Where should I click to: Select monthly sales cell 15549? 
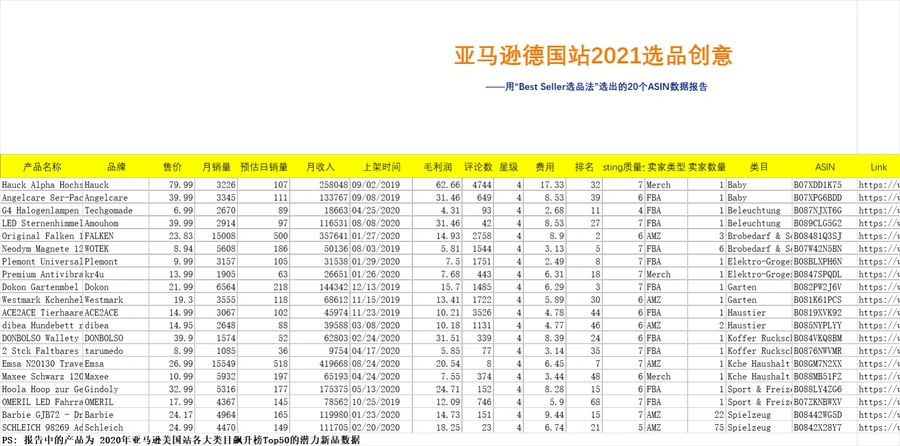(216, 364)
